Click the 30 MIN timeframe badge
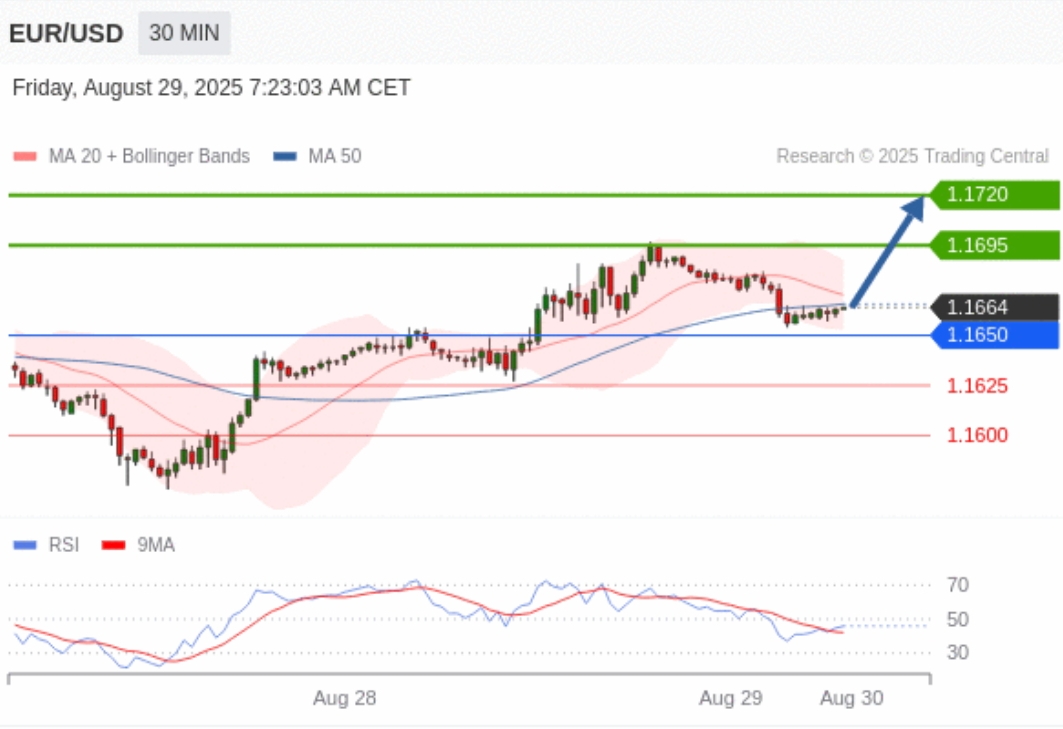Viewport: 1063px width, 729px height. [x=184, y=33]
